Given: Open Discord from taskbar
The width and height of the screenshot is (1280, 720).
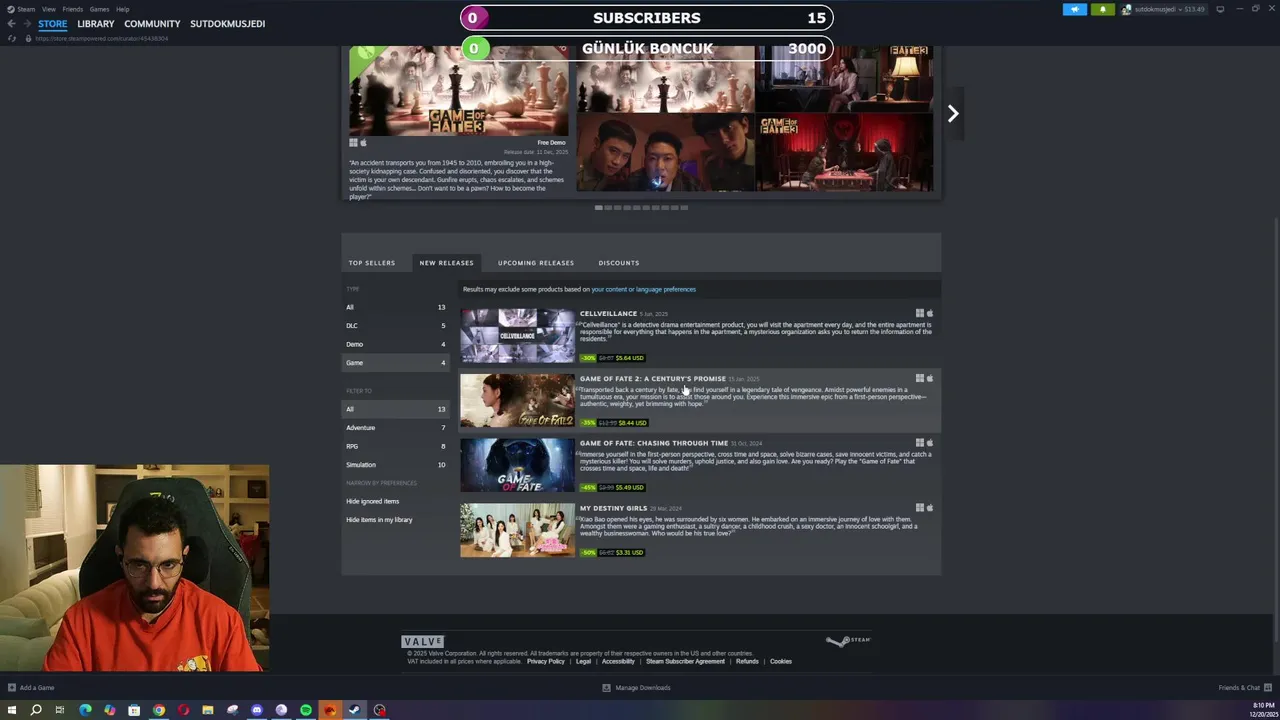Looking at the screenshot, I should 257,710.
